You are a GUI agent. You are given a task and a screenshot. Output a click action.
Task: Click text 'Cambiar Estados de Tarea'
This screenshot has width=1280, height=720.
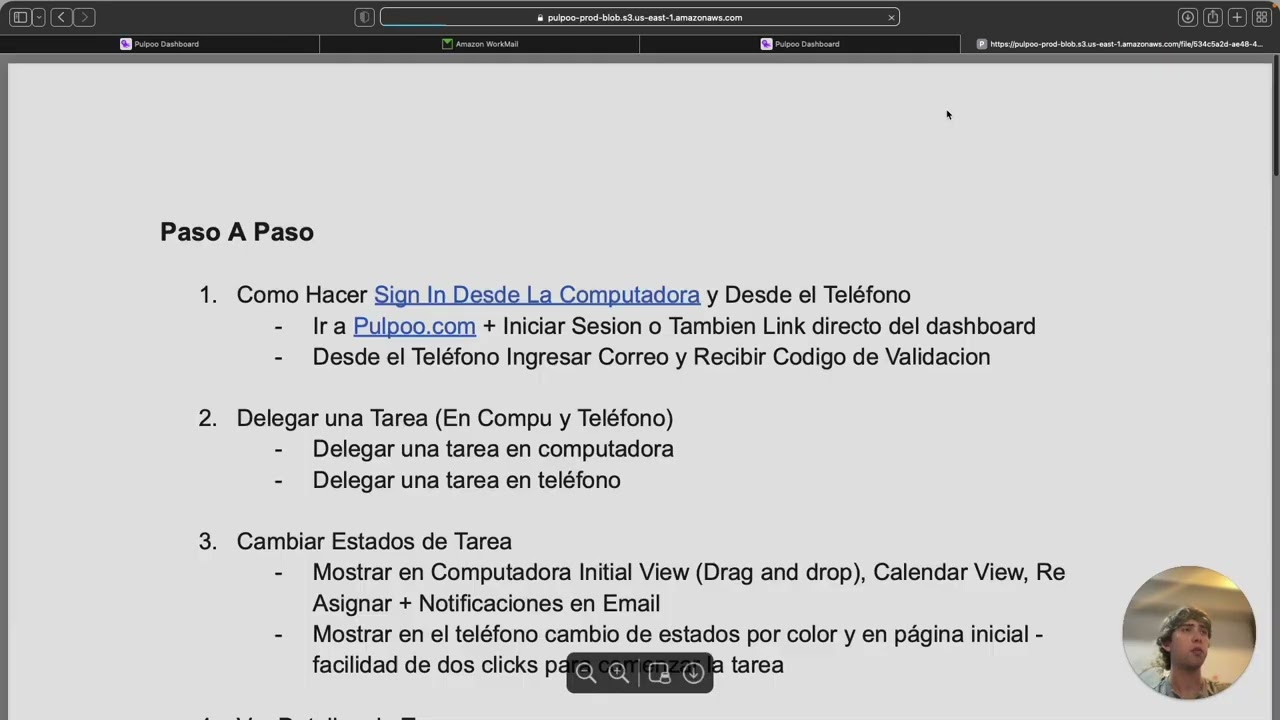coord(374,541)
